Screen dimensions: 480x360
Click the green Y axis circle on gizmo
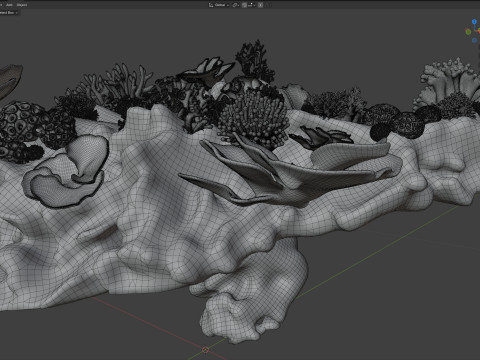click(x=468, y=32)
